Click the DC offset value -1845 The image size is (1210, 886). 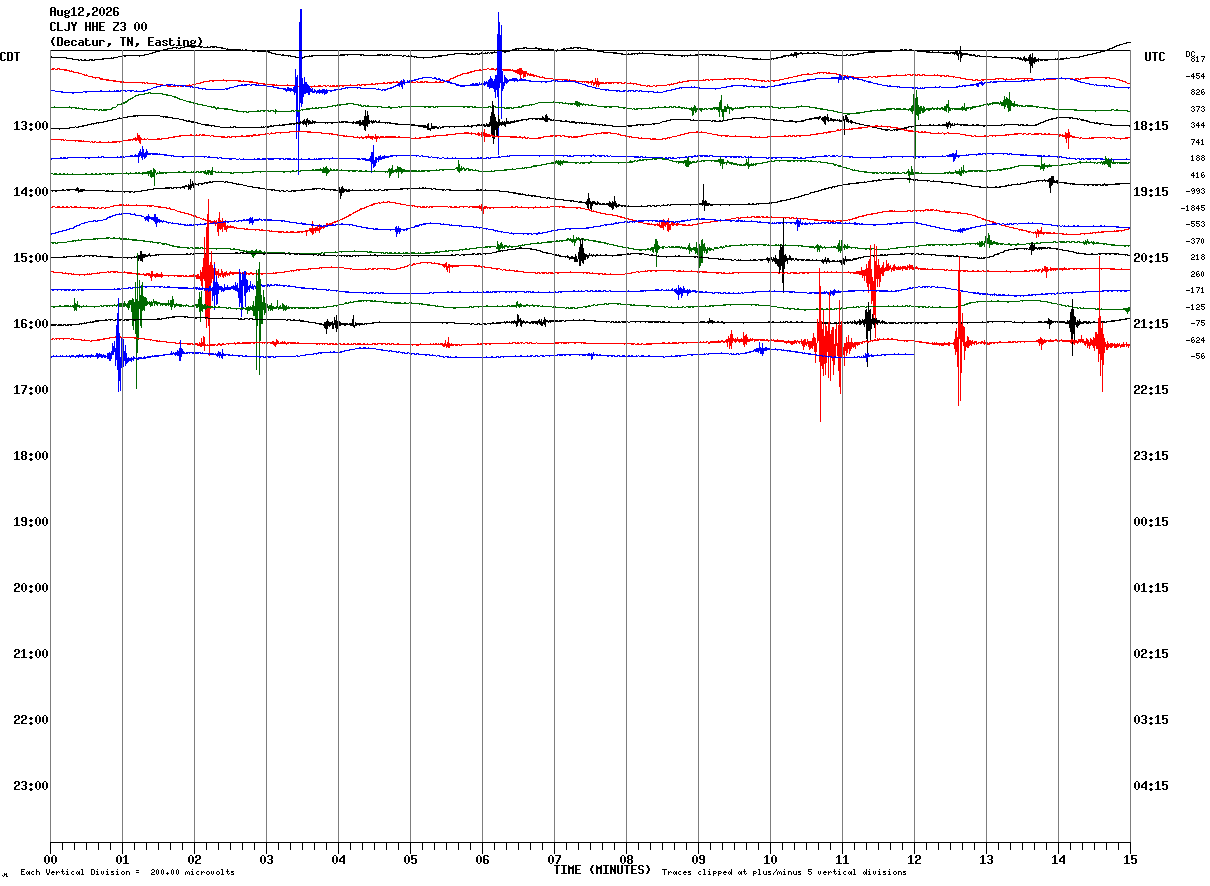[x=1193, y=208]
